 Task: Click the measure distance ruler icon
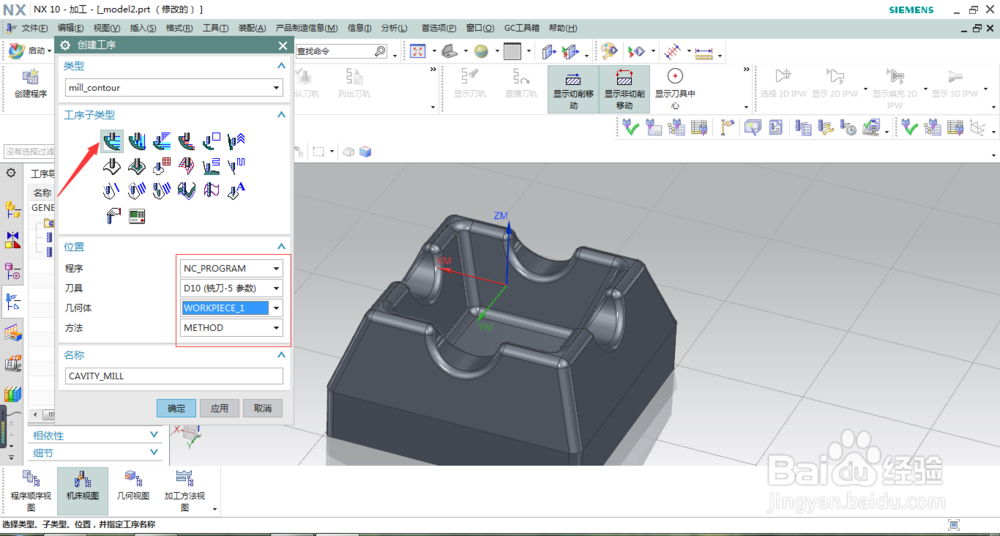point(704,51)
